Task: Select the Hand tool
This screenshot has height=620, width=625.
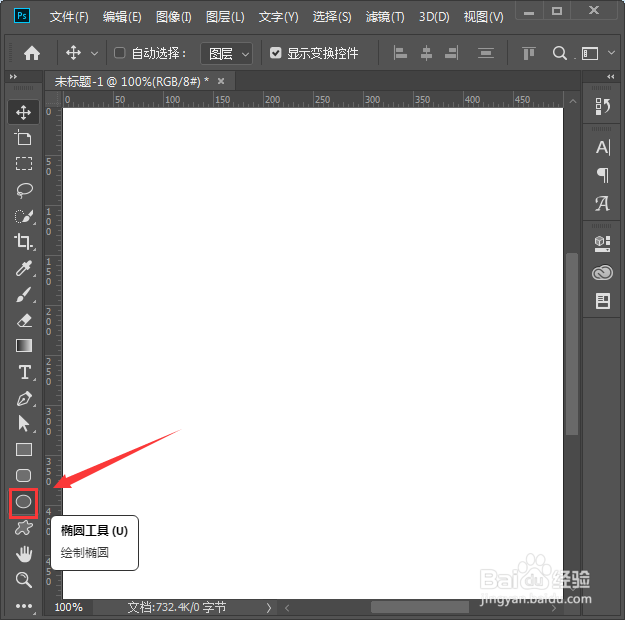Action: (24, 554)
